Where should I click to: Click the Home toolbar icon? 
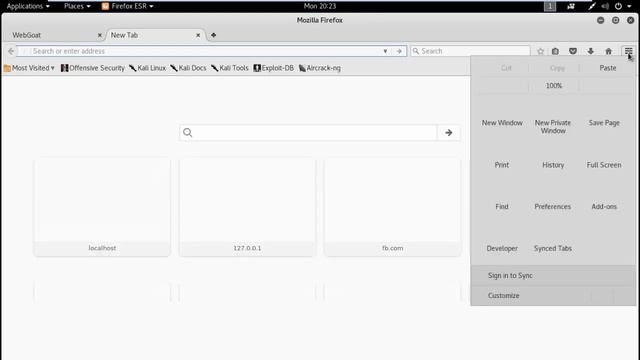(609, 51)
